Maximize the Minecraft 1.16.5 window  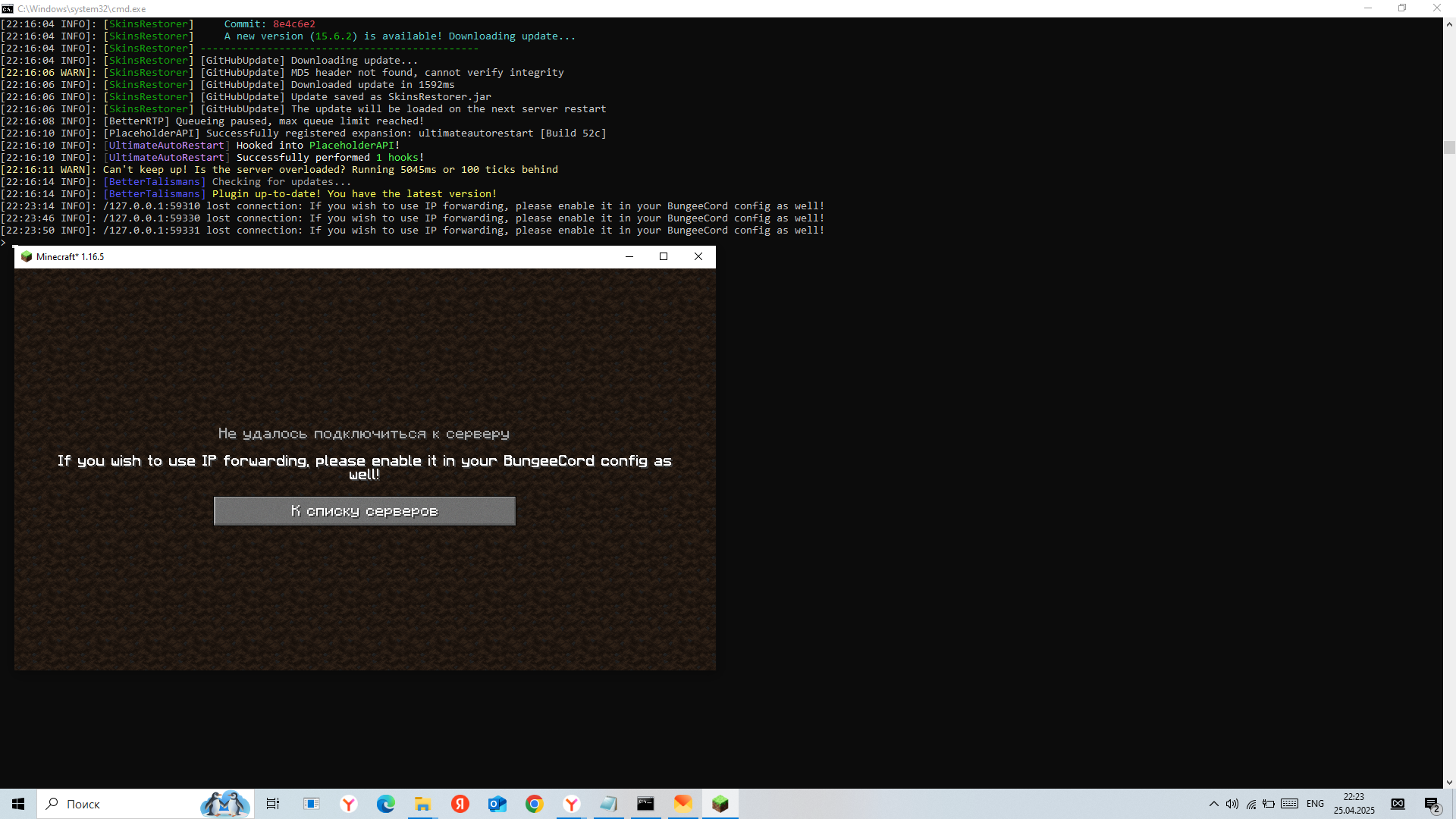coord(664,256)
